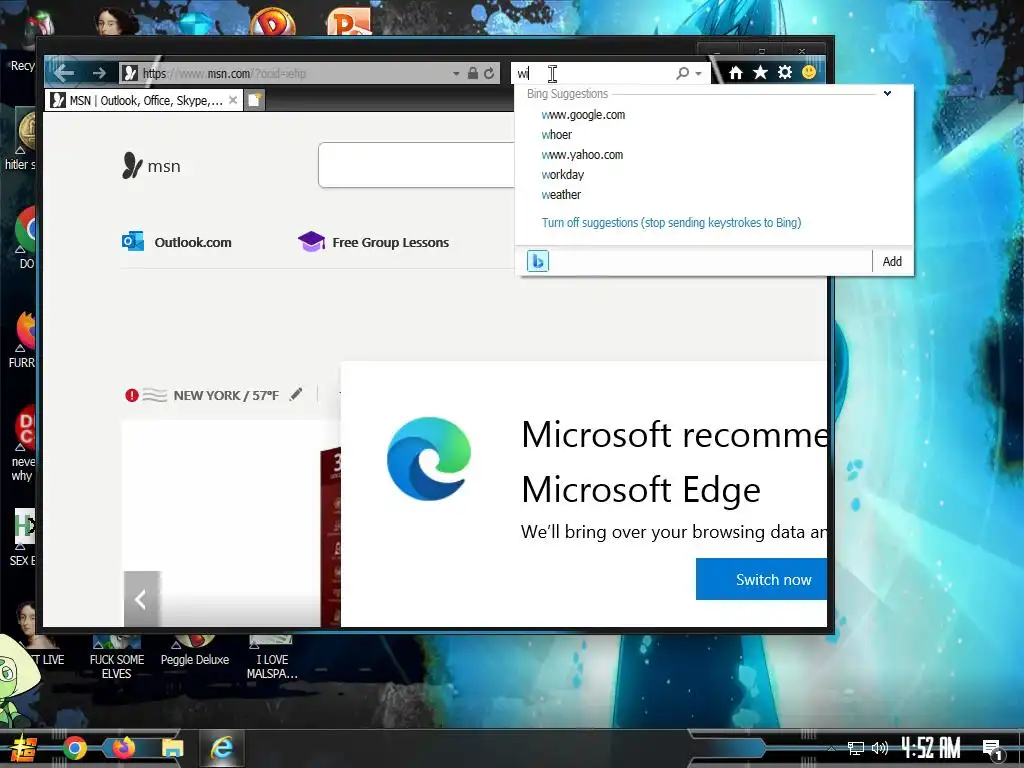This screenshot has height=768, width=1024.
Task: Collapse the Bing Suggestions chevron
Action: point(887,93)
